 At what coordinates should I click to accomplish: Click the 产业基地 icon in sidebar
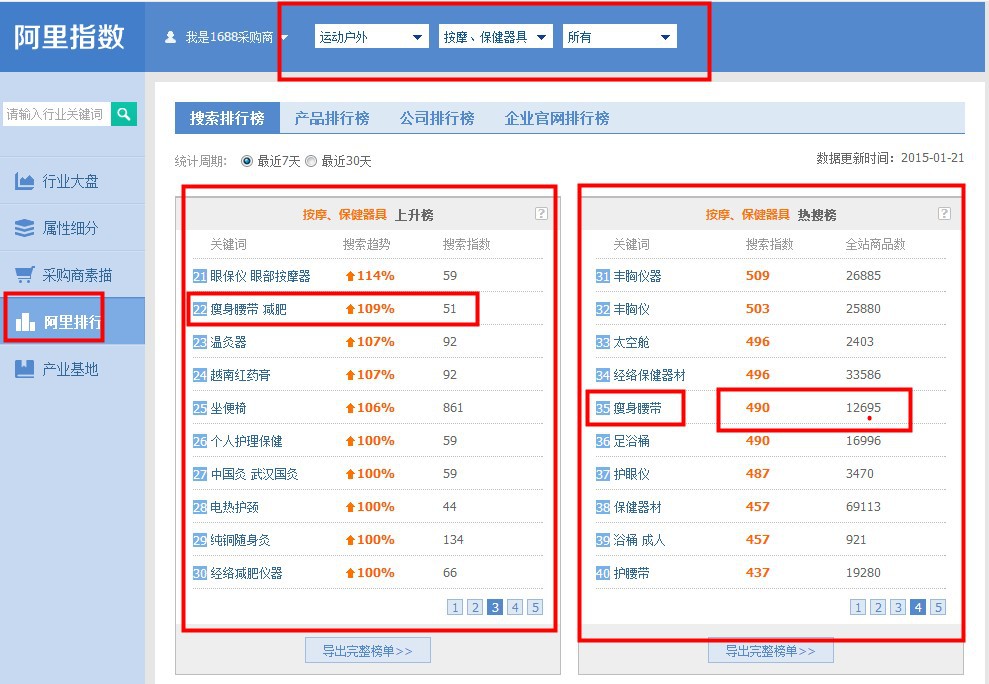pyautogui.click(x=24, y=369)
